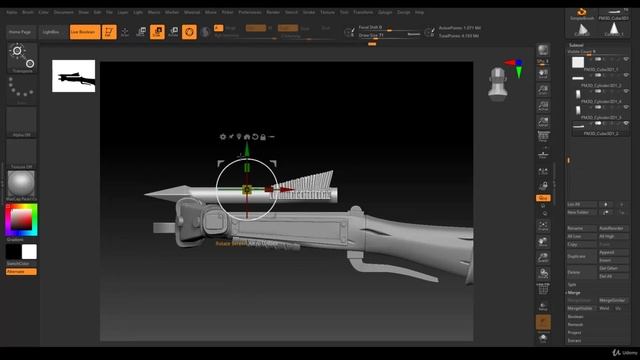Expand the Remesh section
The image size is (640, 360).
575,324
